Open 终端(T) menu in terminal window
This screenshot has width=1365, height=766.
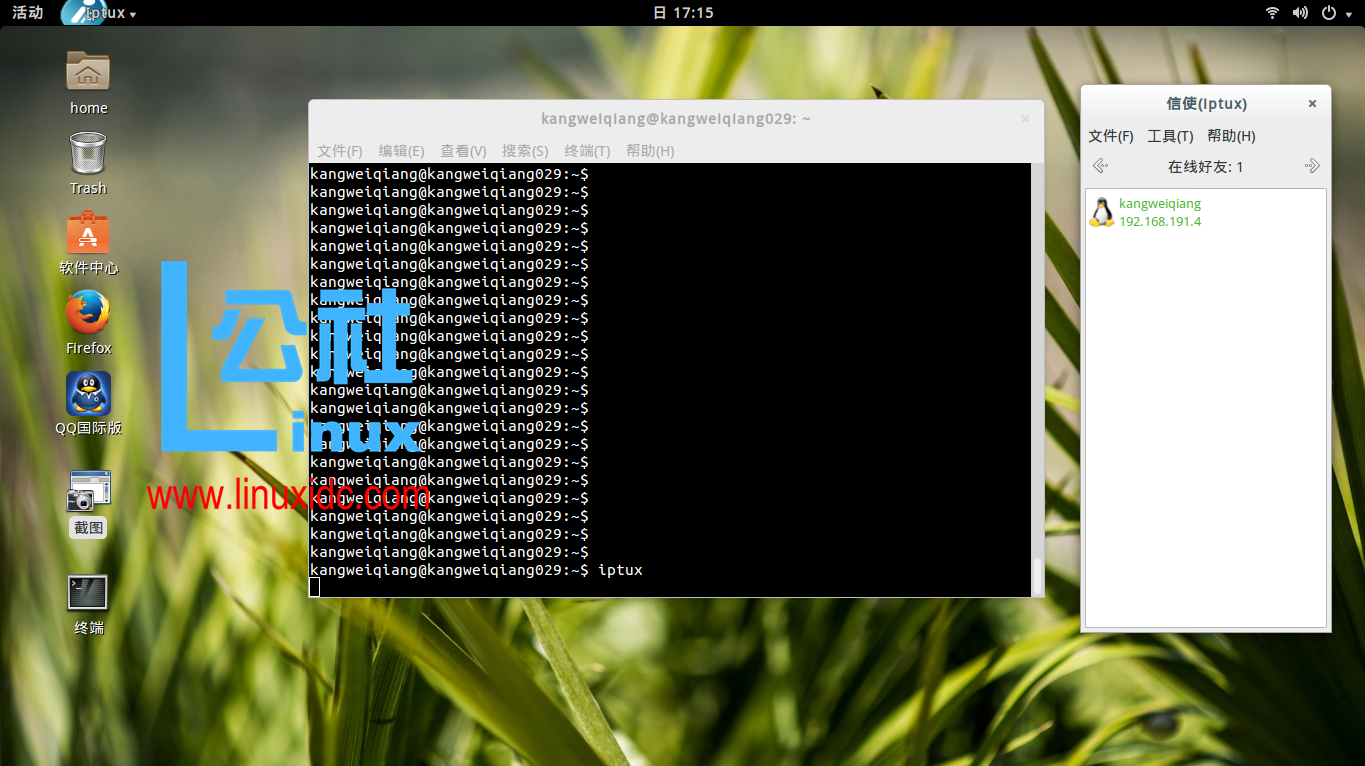[x=587, y=151]
